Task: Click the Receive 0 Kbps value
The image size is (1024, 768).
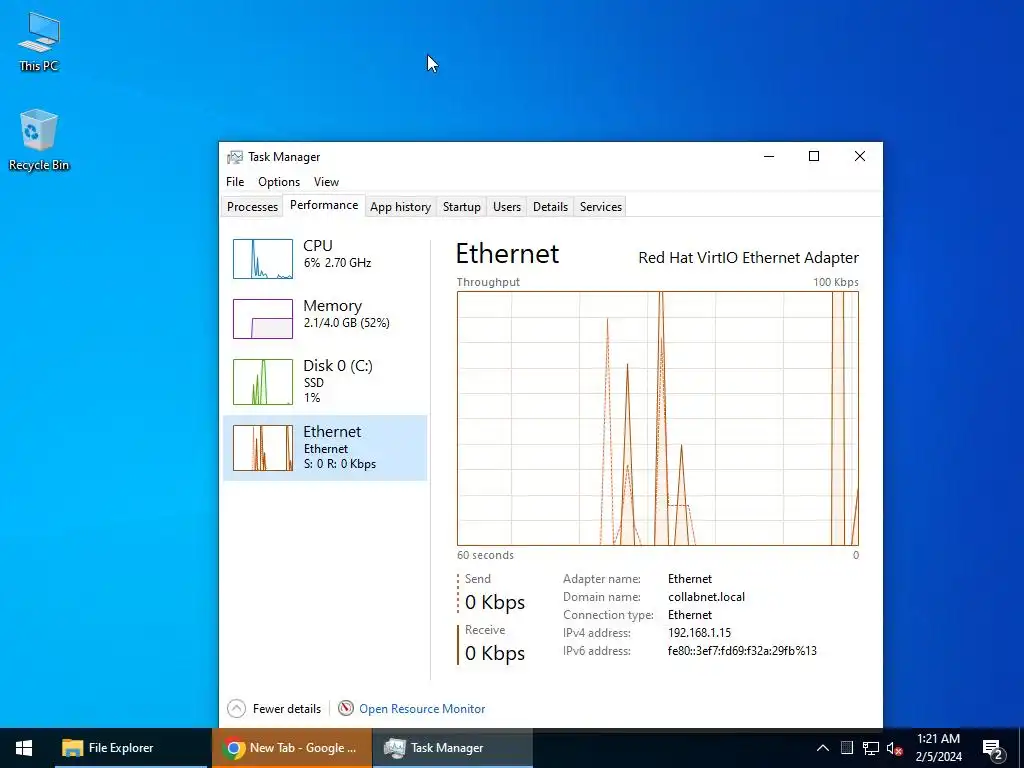Action: [495, 653]
